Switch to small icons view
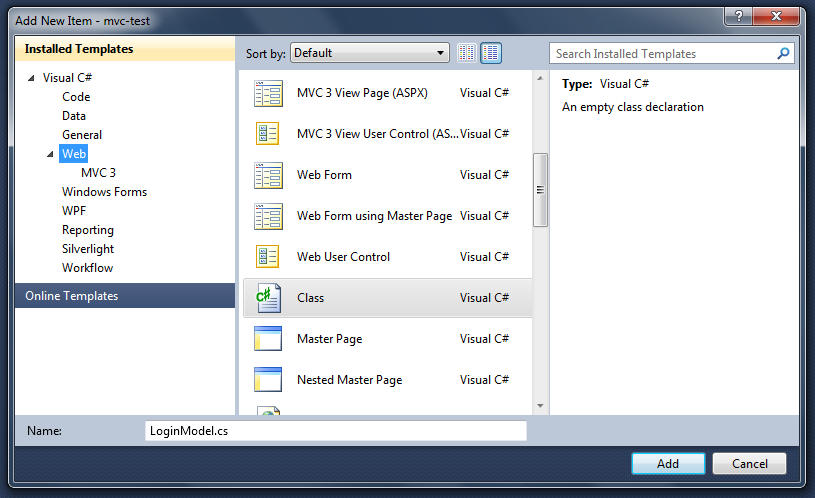The image size is (815, 498). [468, 54]
